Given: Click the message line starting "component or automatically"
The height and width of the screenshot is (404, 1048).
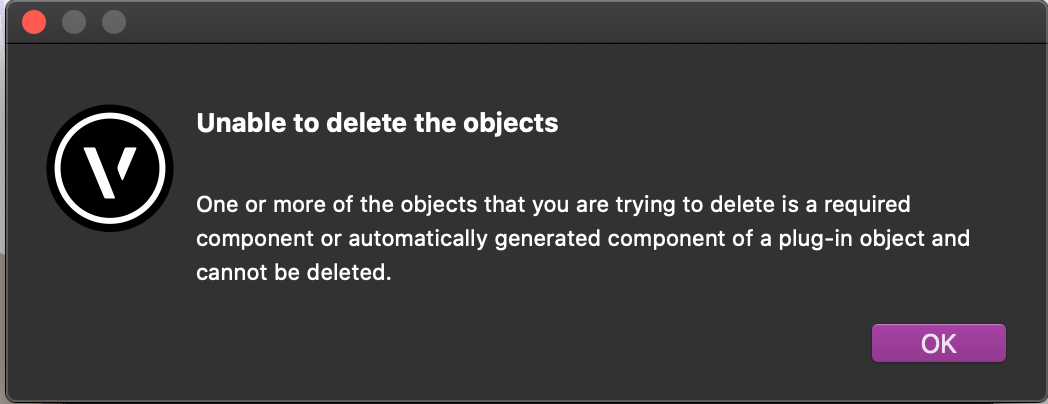Looking at the screenshot, I should (x=583, y=240).
